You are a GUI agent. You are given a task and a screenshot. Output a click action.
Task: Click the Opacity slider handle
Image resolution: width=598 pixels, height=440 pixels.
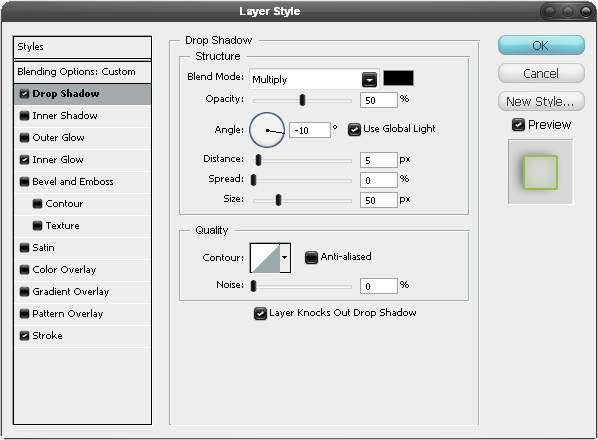302,100
